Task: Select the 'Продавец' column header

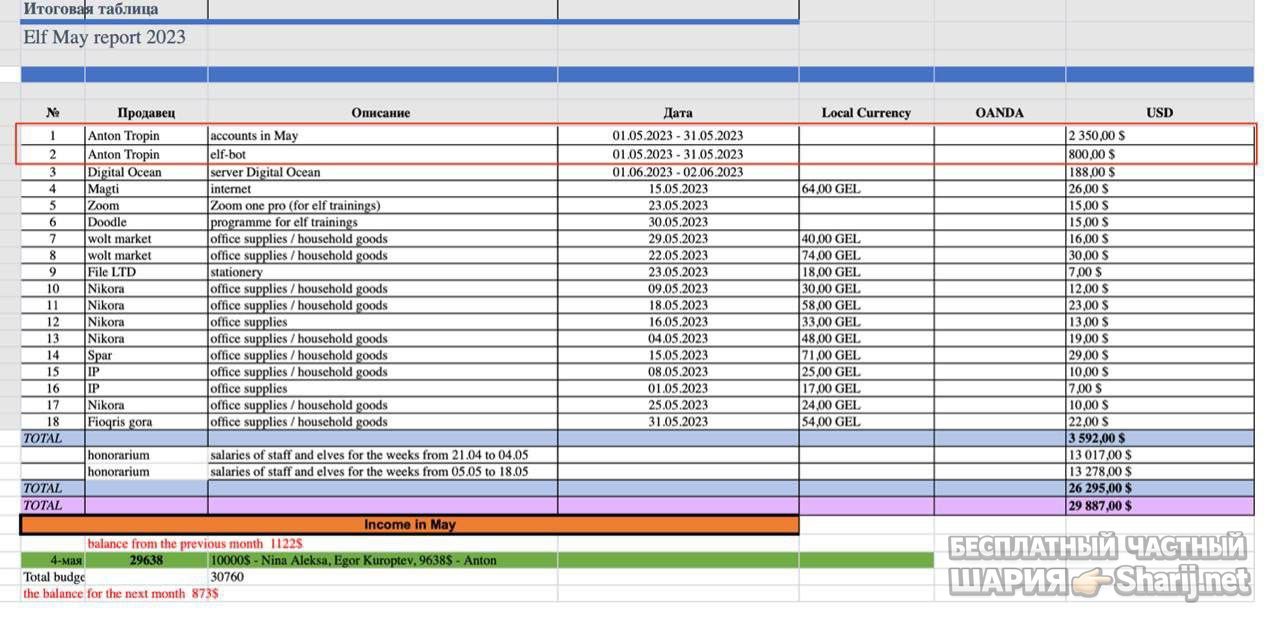Action: (146, 112)
